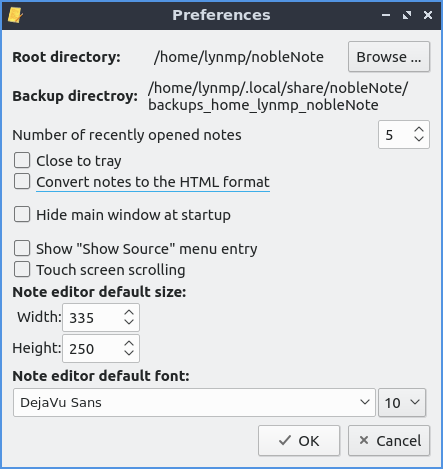Maximize the Preferences window

coord(407,15)
